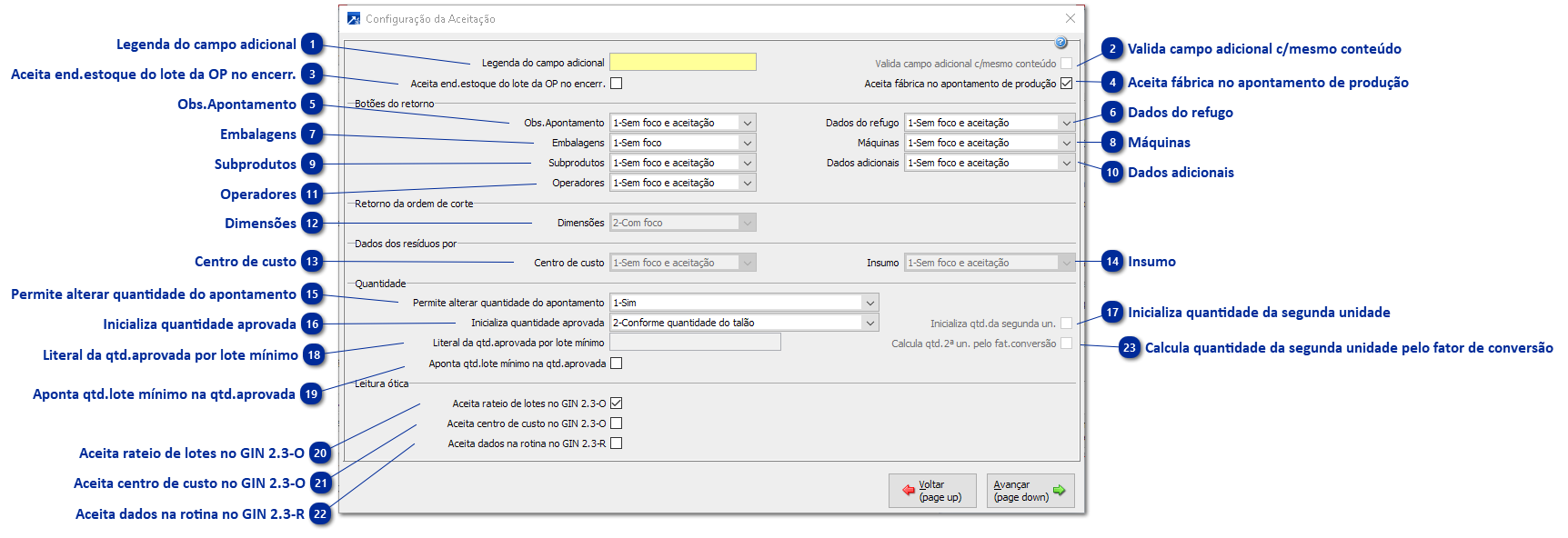1568x538 pixels.
Task: Open the Obs.Apontamento dropdown
Action: [x=683, y=123]
